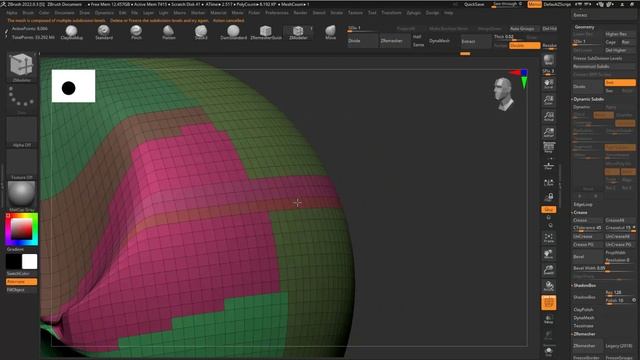Open the Zplugin menu
This screenshot has height=360, width=640.
pos(413,13)
